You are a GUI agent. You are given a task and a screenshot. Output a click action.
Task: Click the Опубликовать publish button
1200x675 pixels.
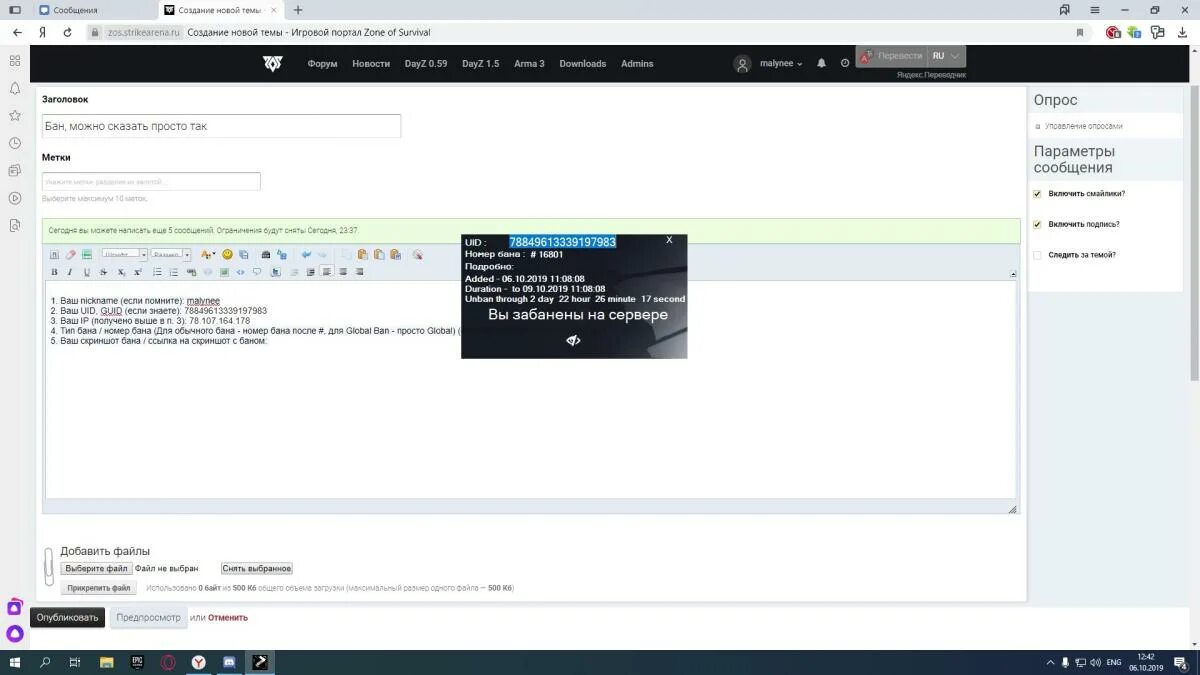[67, 617]
